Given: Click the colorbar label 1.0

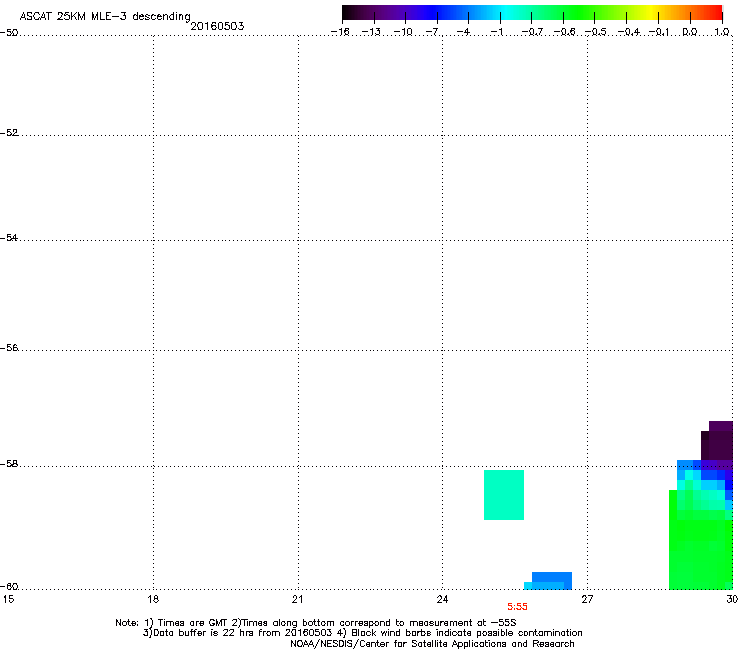Looking at the screenshot, I should coord(722,32).
